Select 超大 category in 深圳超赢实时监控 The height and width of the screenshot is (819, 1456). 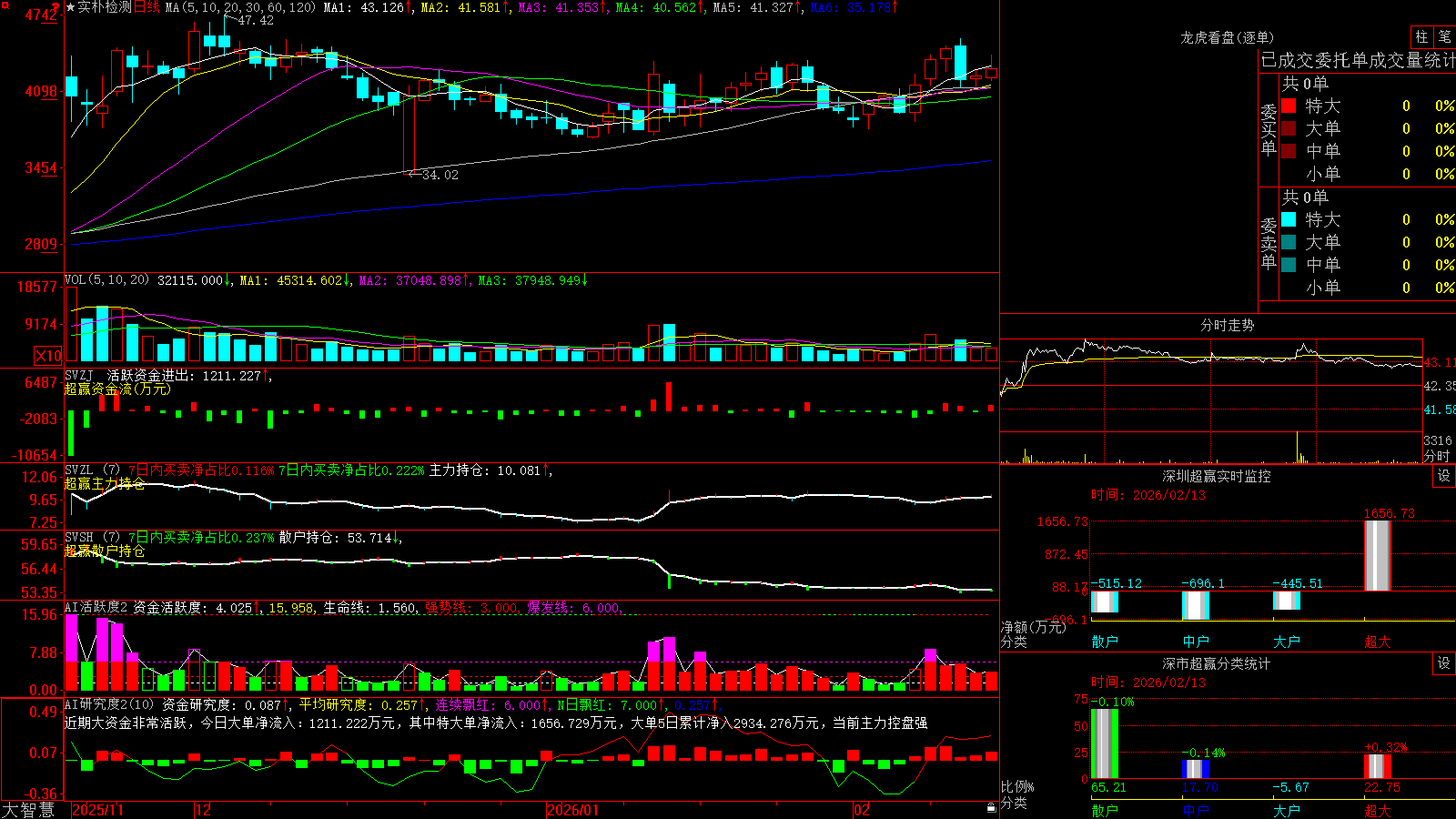point(1378,642)
